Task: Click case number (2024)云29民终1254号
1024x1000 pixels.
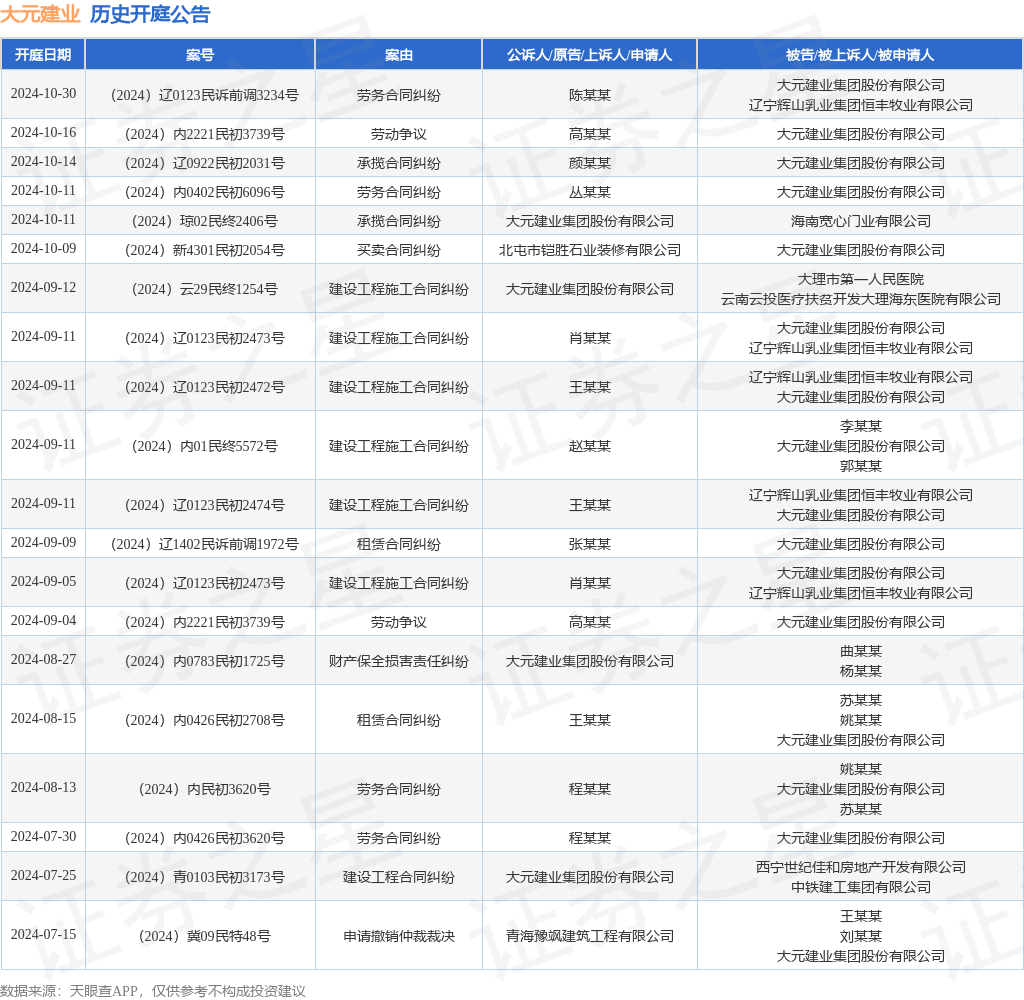Action: pyautogui.click(x=204, y=289)
